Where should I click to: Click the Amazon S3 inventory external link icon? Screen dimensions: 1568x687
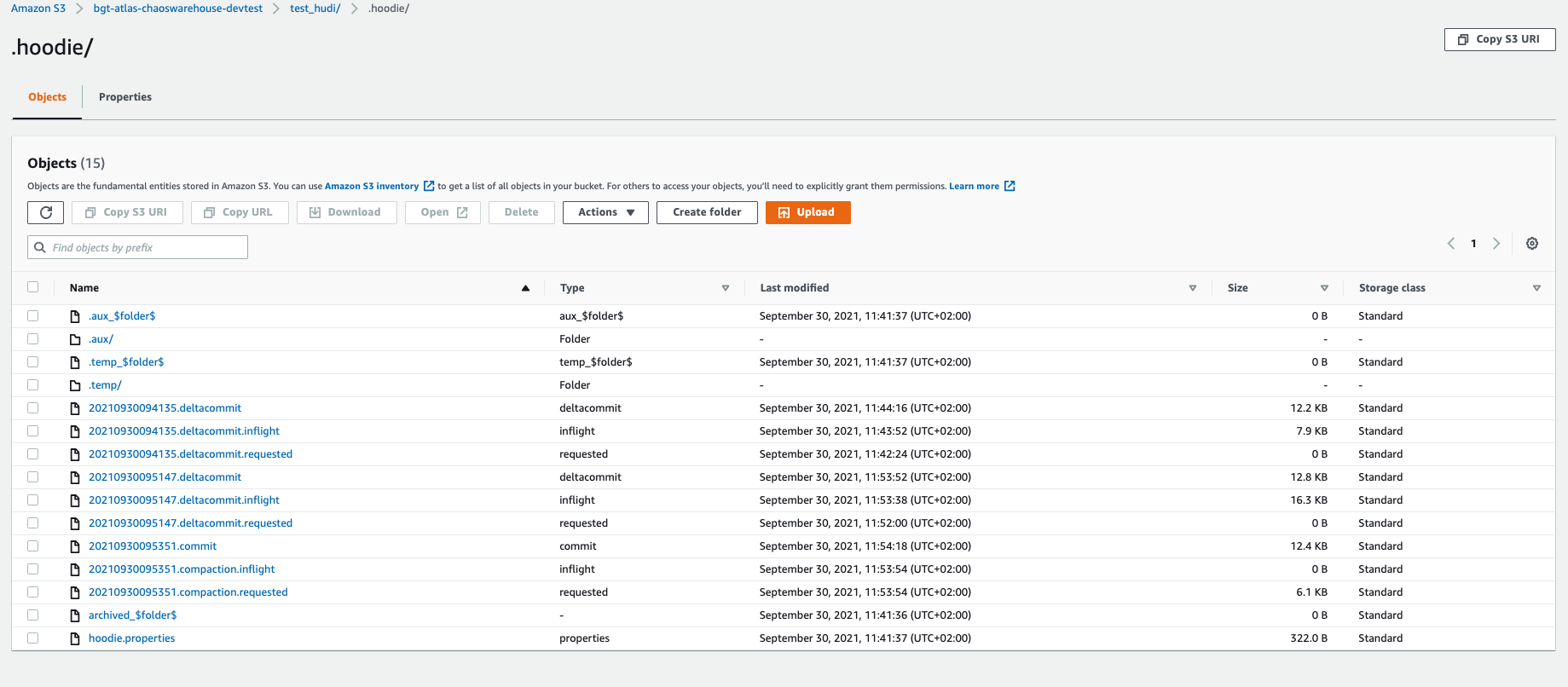[429, 186]
